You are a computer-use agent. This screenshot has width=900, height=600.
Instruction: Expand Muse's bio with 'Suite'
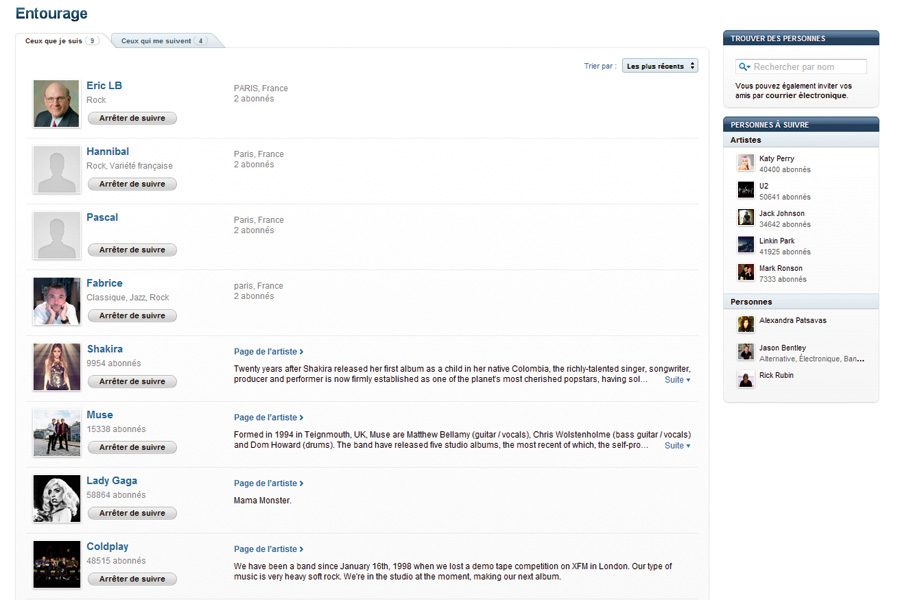[x=677, y=446]
